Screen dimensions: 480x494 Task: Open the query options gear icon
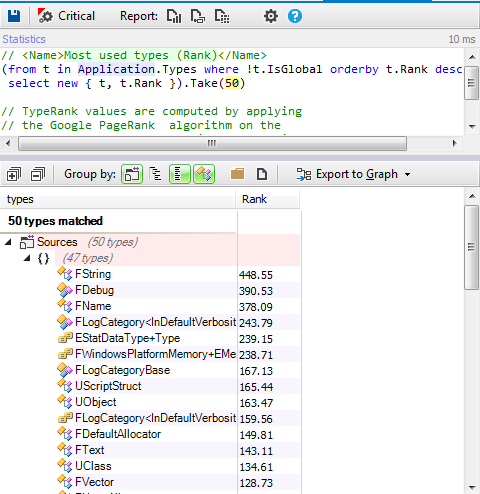tap(271, 16)
